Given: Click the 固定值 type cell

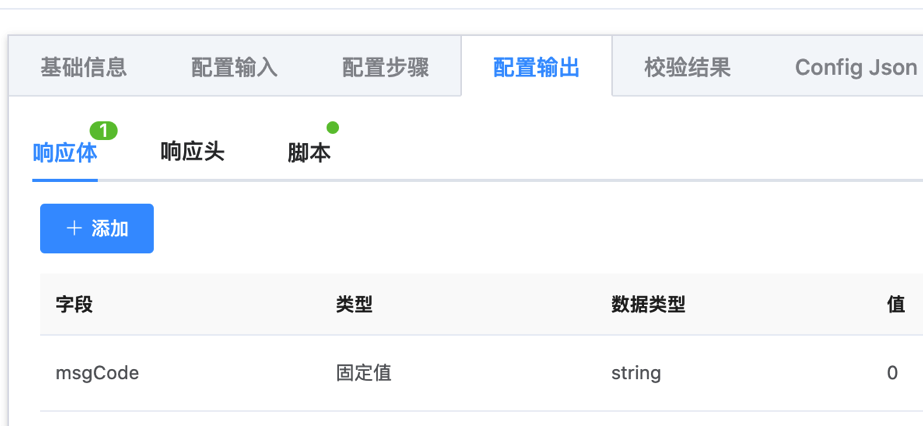Looking at the screenshot, I should point(363,373).
